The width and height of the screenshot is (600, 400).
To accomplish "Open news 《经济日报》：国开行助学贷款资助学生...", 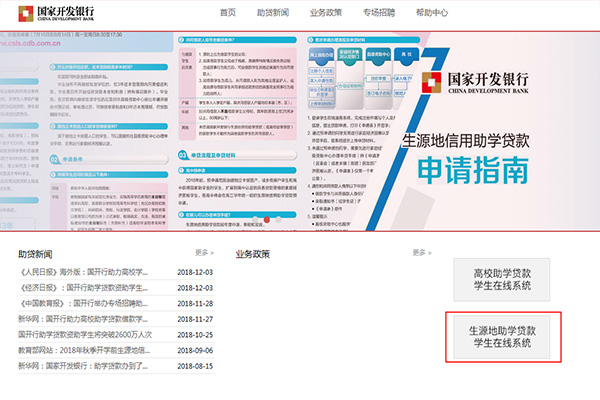I will (83, 288).
